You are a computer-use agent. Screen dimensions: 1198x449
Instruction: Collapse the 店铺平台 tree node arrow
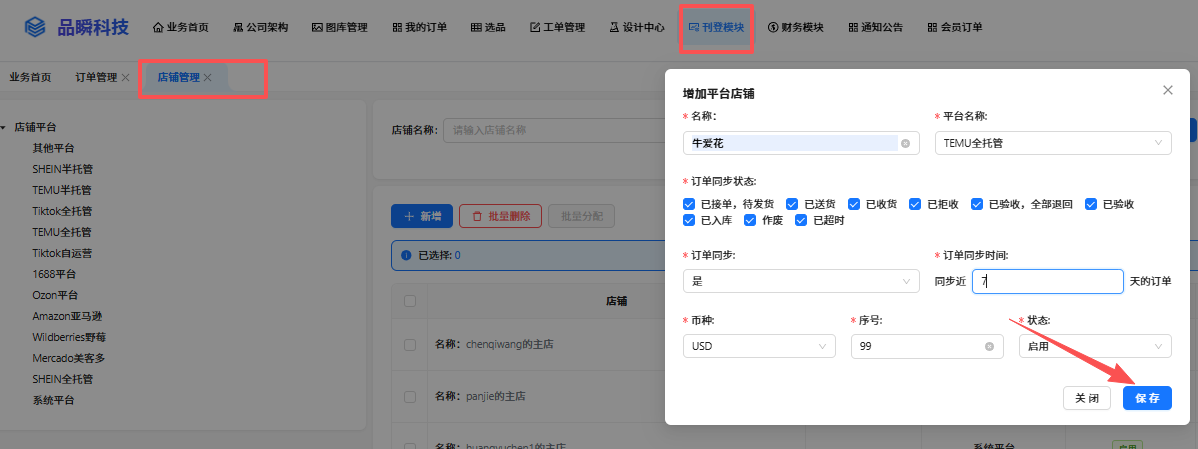[4, 128]
